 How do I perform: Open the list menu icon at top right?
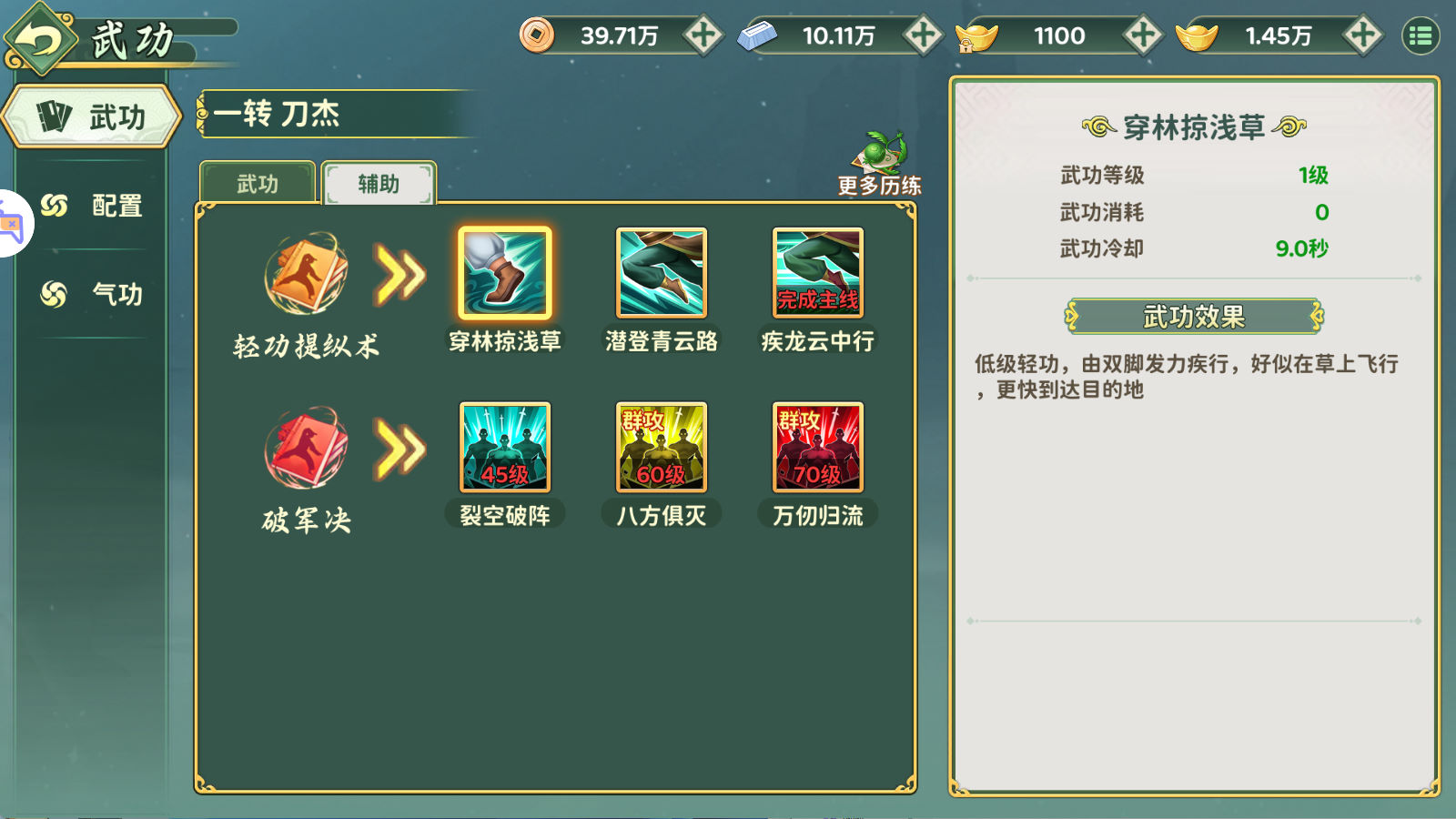[1421, 35]
